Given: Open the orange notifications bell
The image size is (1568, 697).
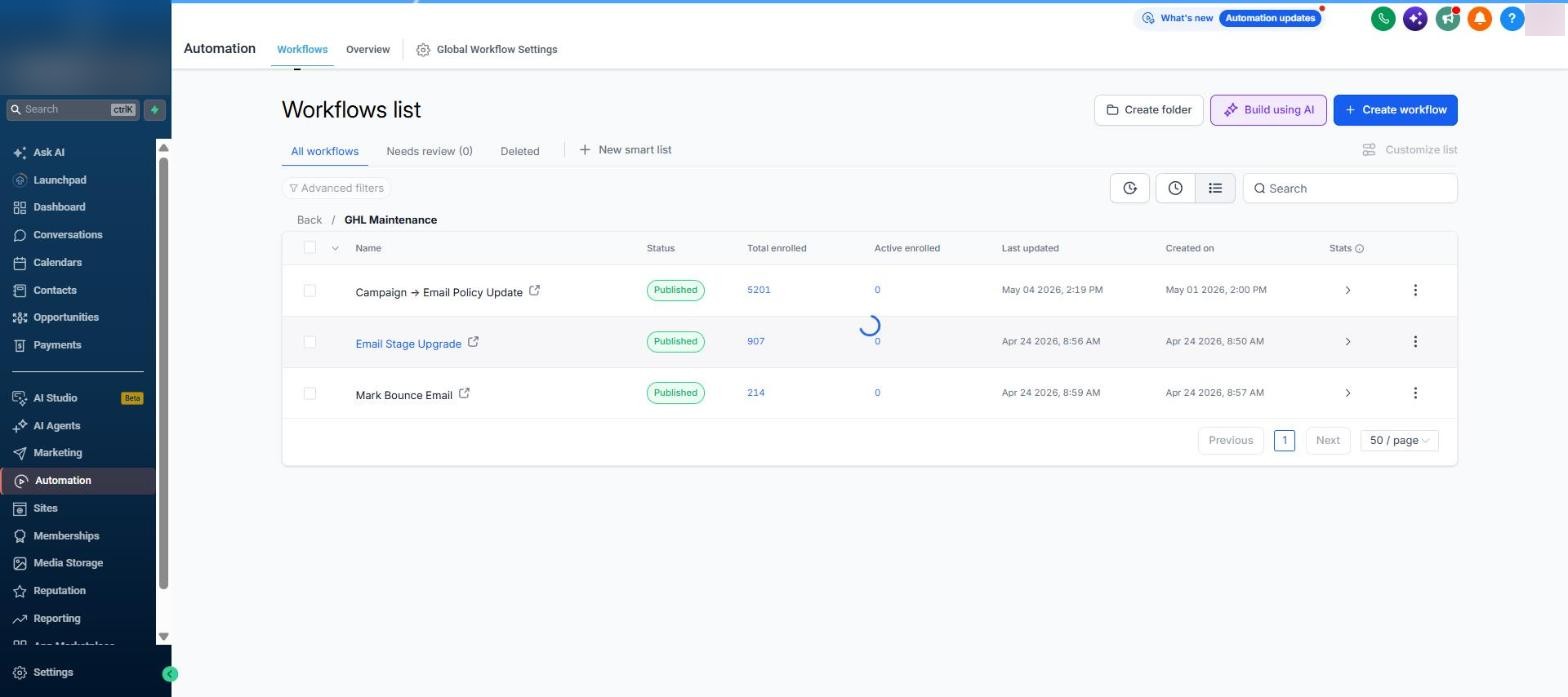Looking at the screenshot, I should pyautogui.click(x=1479, y=18).
